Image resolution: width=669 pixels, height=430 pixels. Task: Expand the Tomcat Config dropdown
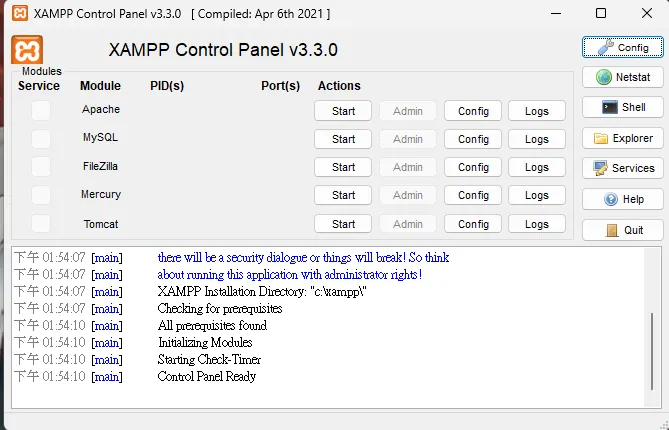pyautogui.click(x=473, y=224)
